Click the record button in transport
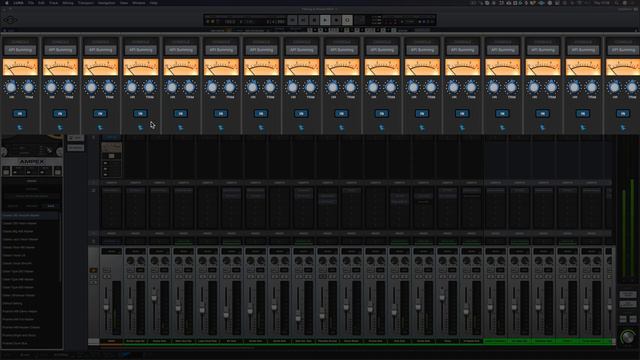 point(336,20)
